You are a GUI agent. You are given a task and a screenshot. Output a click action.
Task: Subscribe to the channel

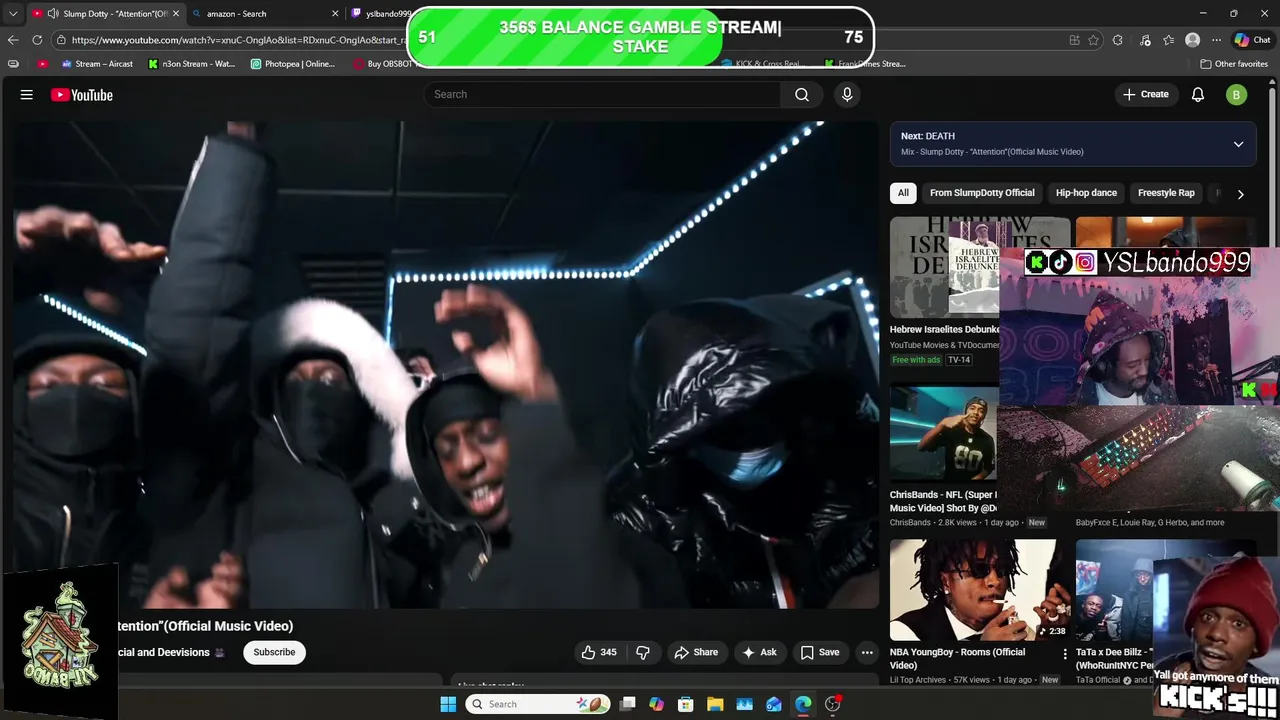coord(274,652)
